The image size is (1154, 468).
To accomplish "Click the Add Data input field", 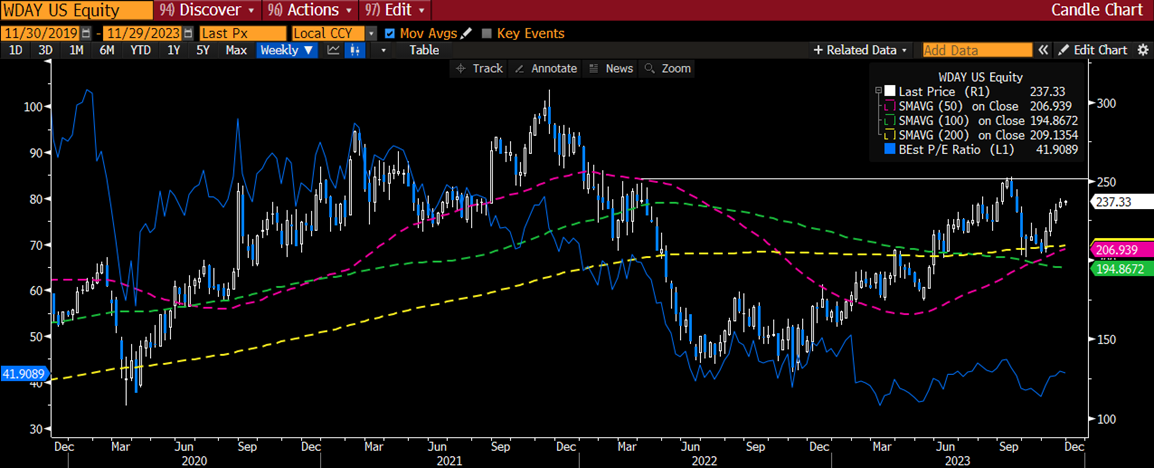I will (x=977, y=50).
